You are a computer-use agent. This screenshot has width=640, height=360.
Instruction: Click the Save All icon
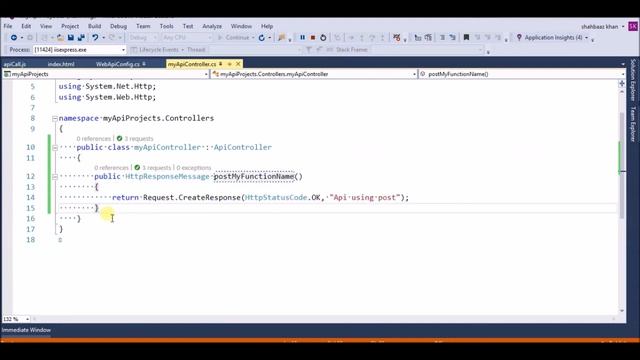(x=81, y=38)
